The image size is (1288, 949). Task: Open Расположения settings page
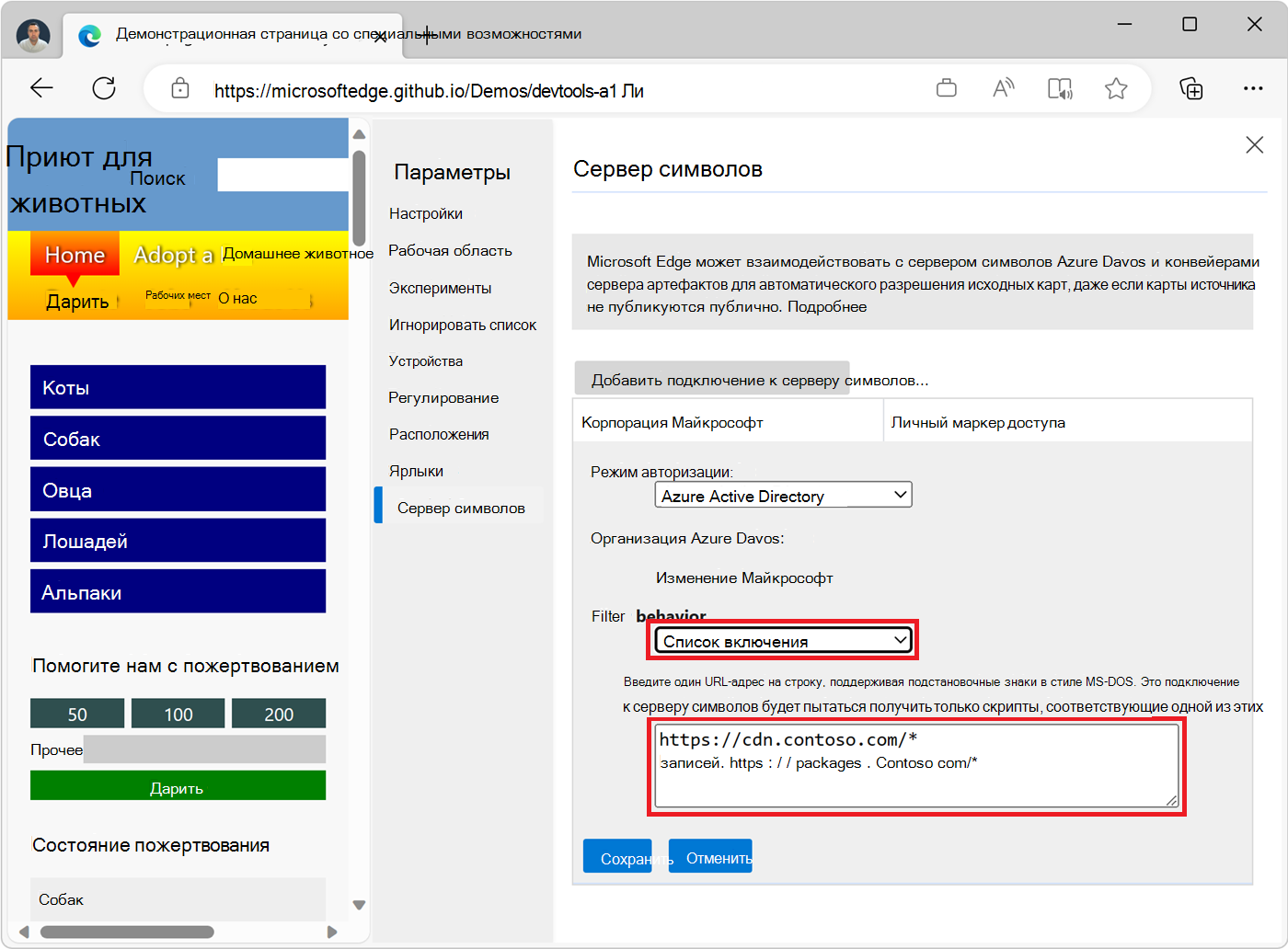click(x=439, y=434)
